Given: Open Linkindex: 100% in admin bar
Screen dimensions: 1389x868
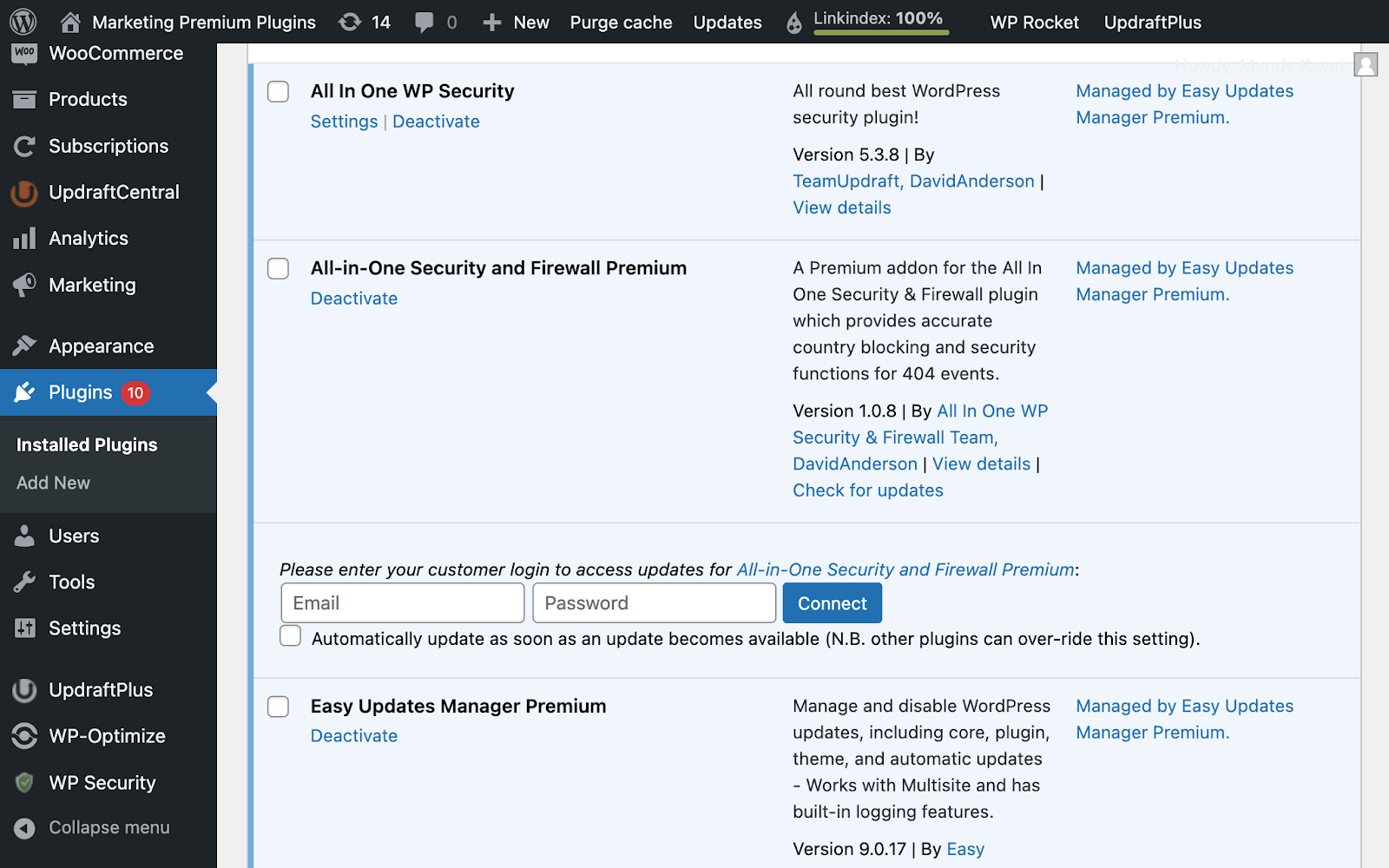Looking at the screenshot, I should click(878, 18).
